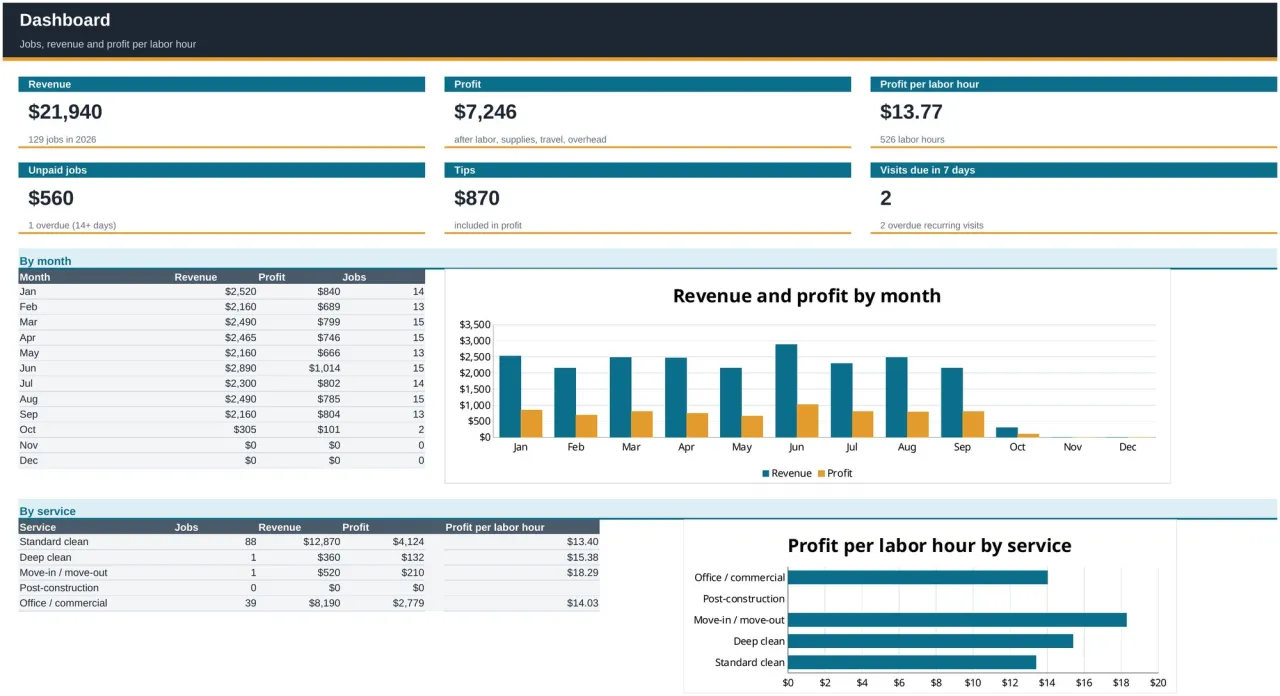1280x696 pixels.
Task: Select the Oct profit cell $101
Action: (329, 430)
